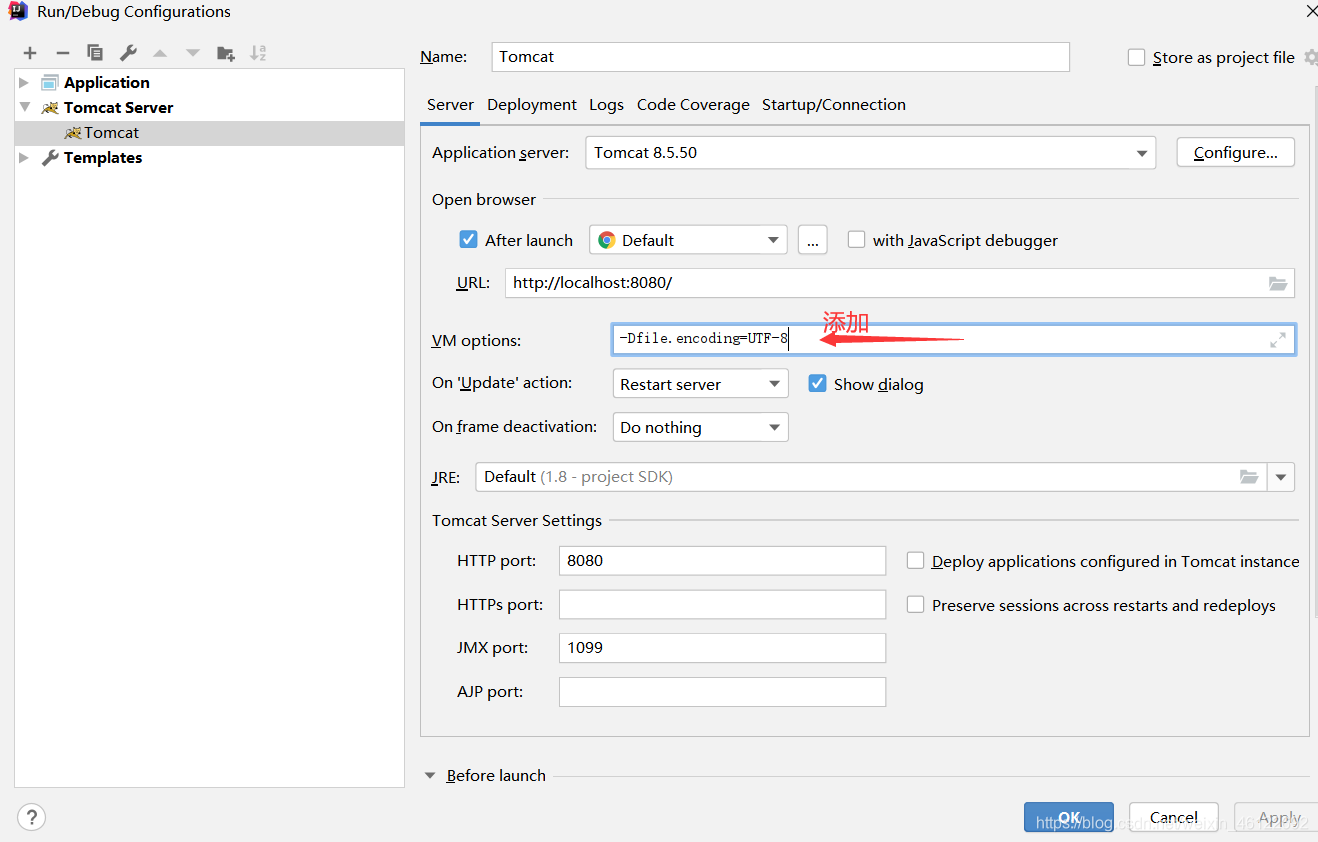Click the JMX port field showing 1099
The height and width of the screenshot is (842, 1318).
[722, 648]
